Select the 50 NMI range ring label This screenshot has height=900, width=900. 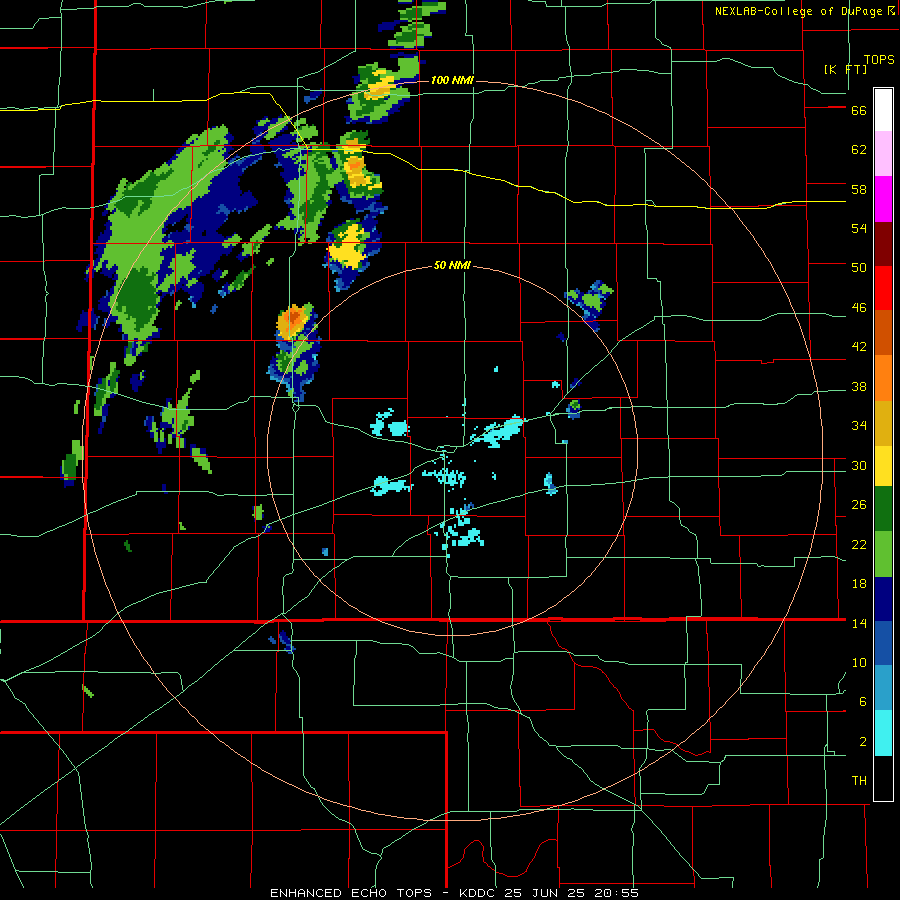(452, 265)
